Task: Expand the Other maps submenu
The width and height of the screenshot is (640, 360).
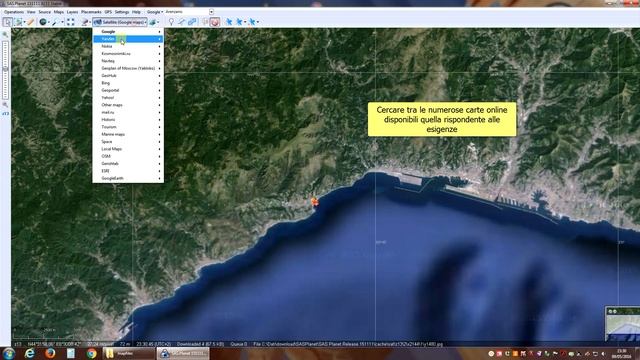Action: click(x=128, y=105)
